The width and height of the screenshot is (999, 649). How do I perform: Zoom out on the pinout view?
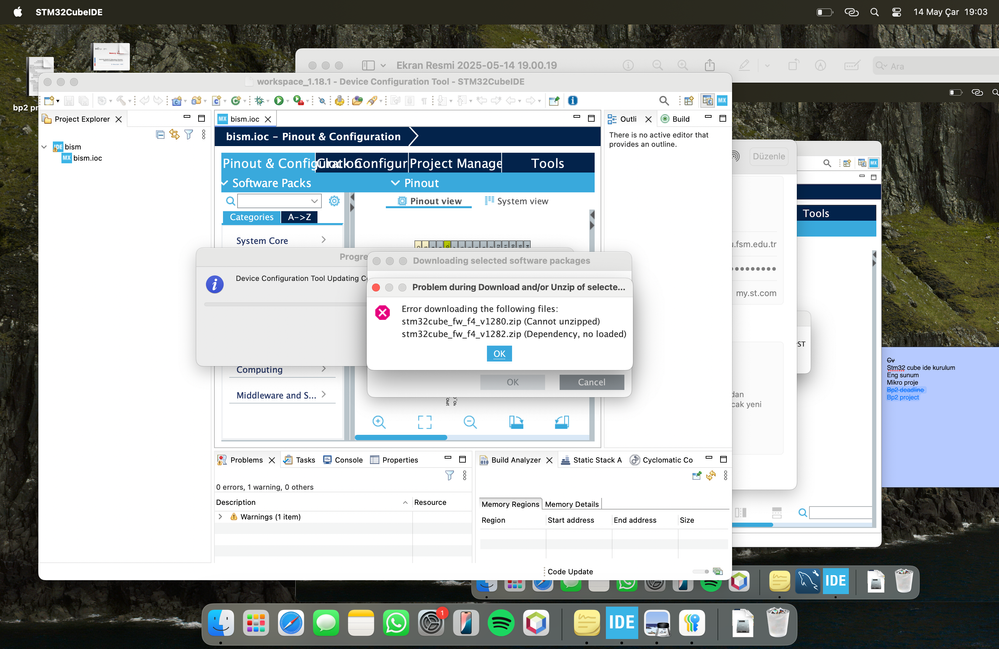click(x=470, y=422)
